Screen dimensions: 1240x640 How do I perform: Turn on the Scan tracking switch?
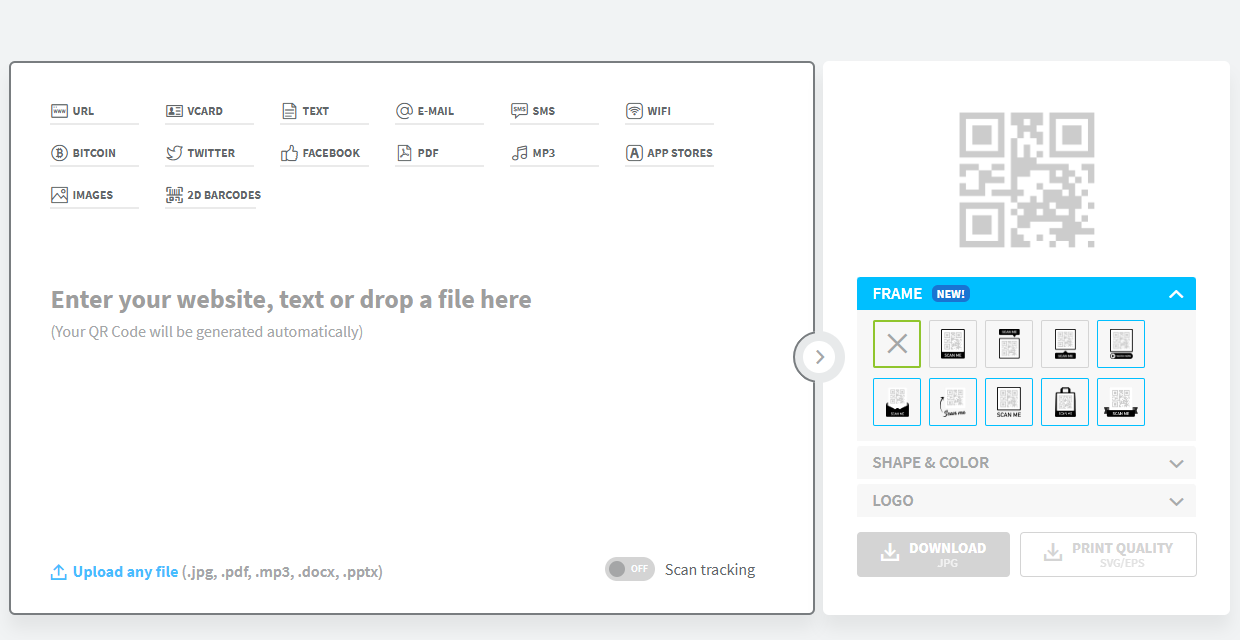pyautogui.click(x=629, y=569)
